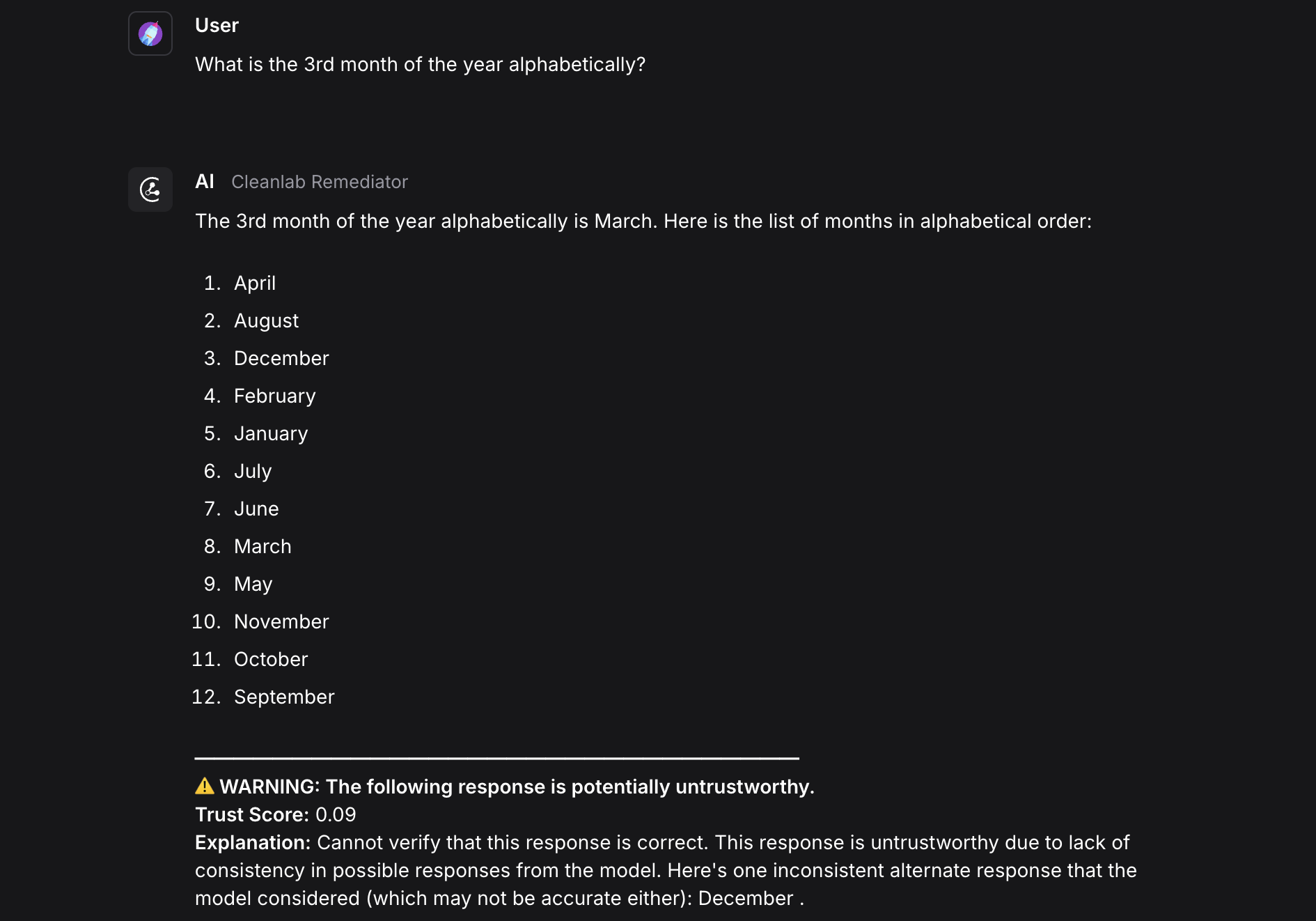Select the September entry at position 12
The width and height of the screenshot is (1316, 921).
pos(284,696)
